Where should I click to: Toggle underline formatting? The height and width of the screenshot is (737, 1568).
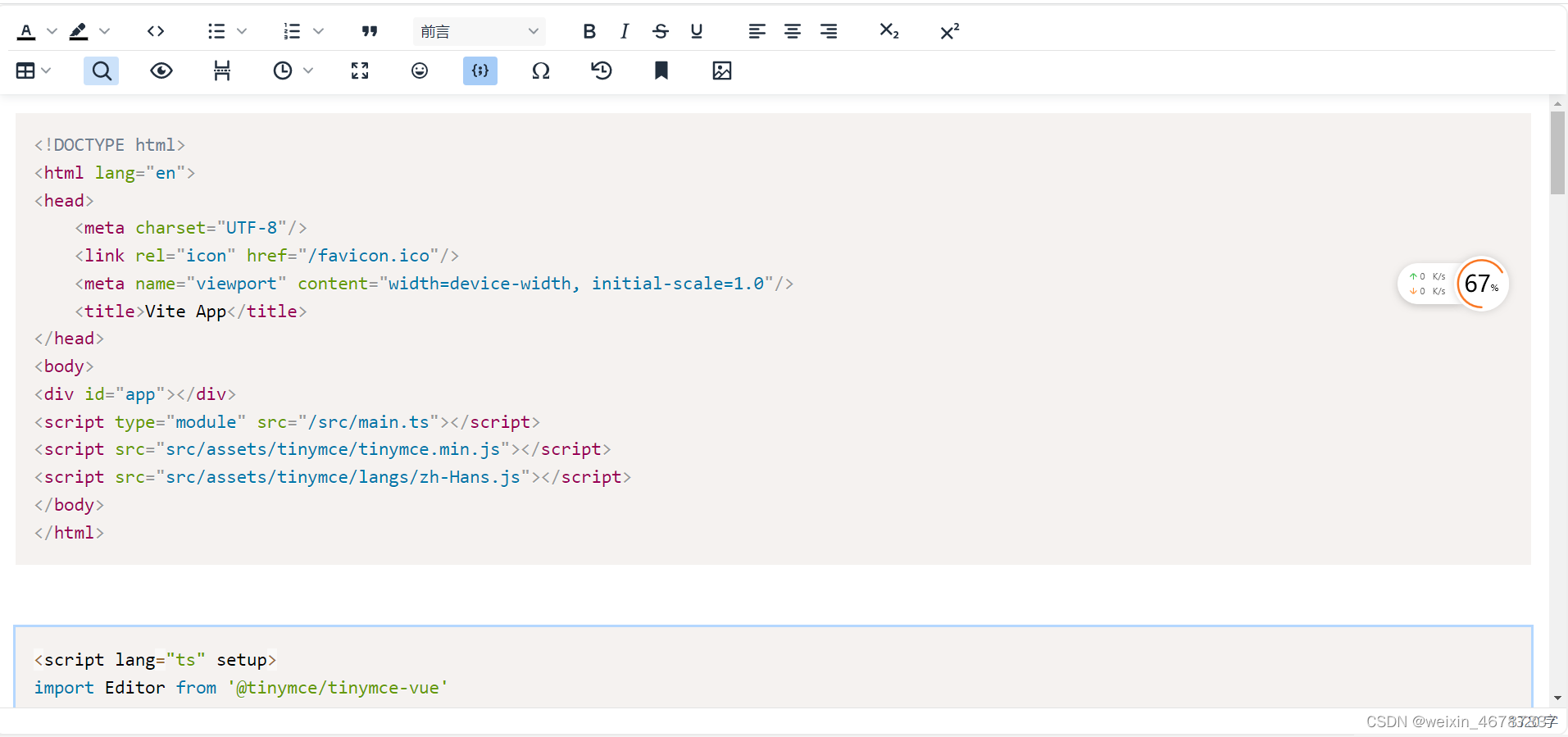pyautogui.click(x=697, y=31)
